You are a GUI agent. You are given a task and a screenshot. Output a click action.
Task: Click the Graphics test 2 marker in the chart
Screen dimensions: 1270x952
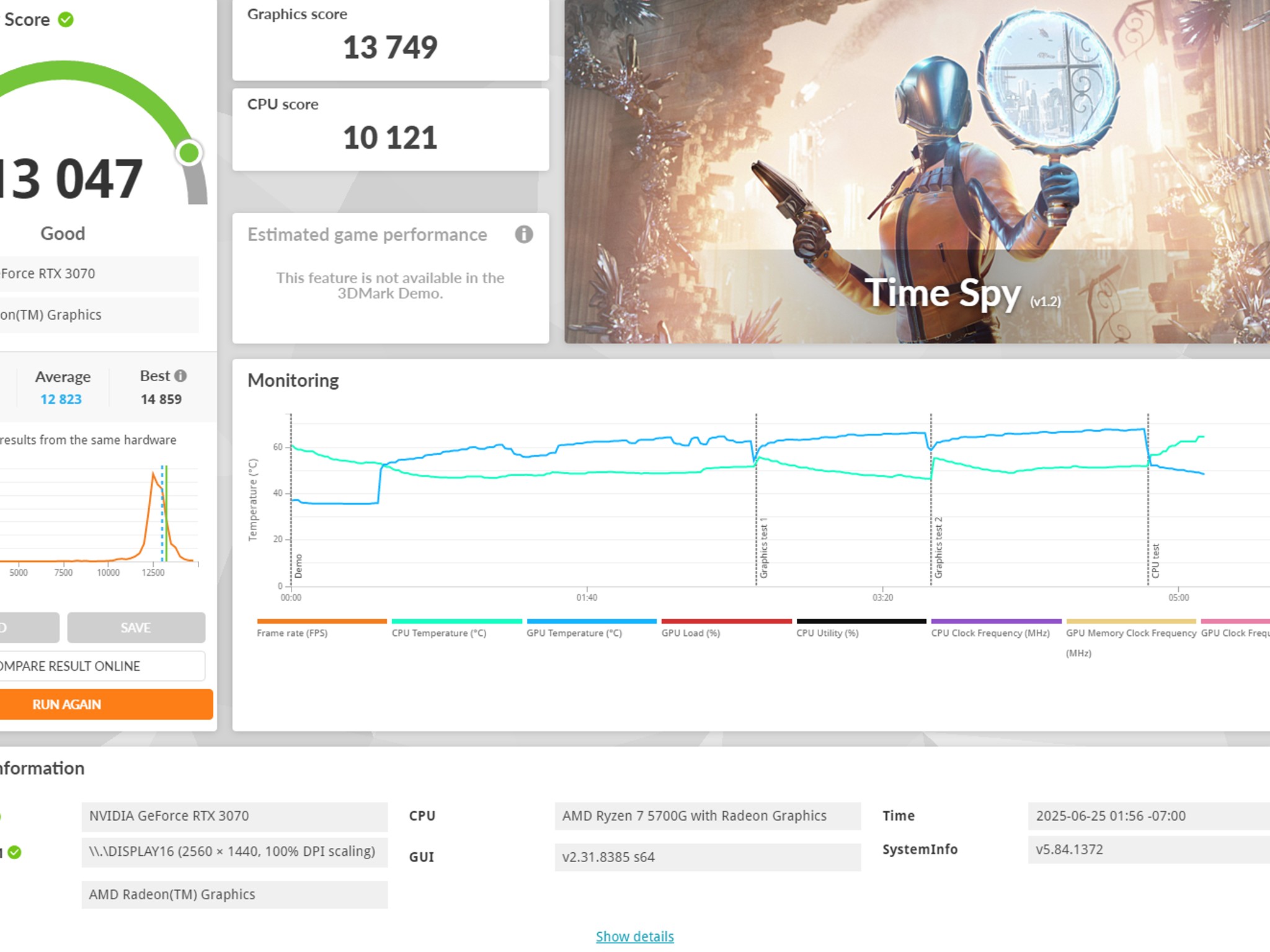(938, 548)
